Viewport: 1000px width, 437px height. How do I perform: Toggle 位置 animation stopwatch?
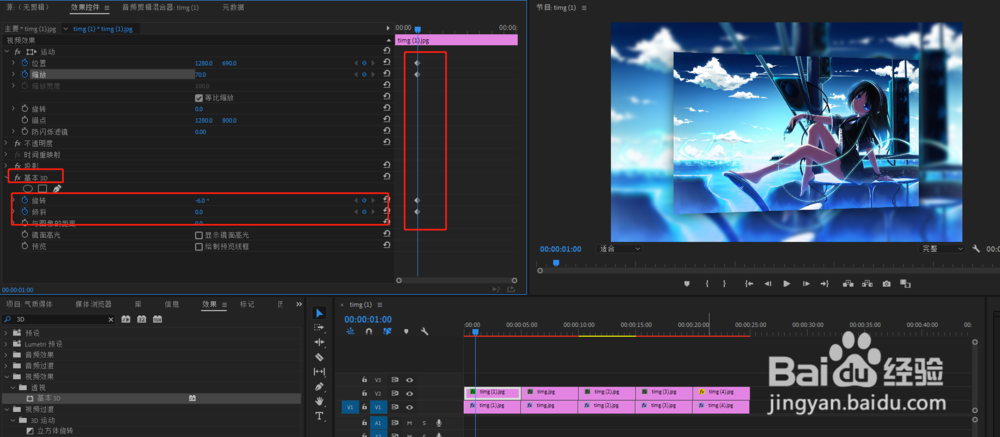coord(25,63)
